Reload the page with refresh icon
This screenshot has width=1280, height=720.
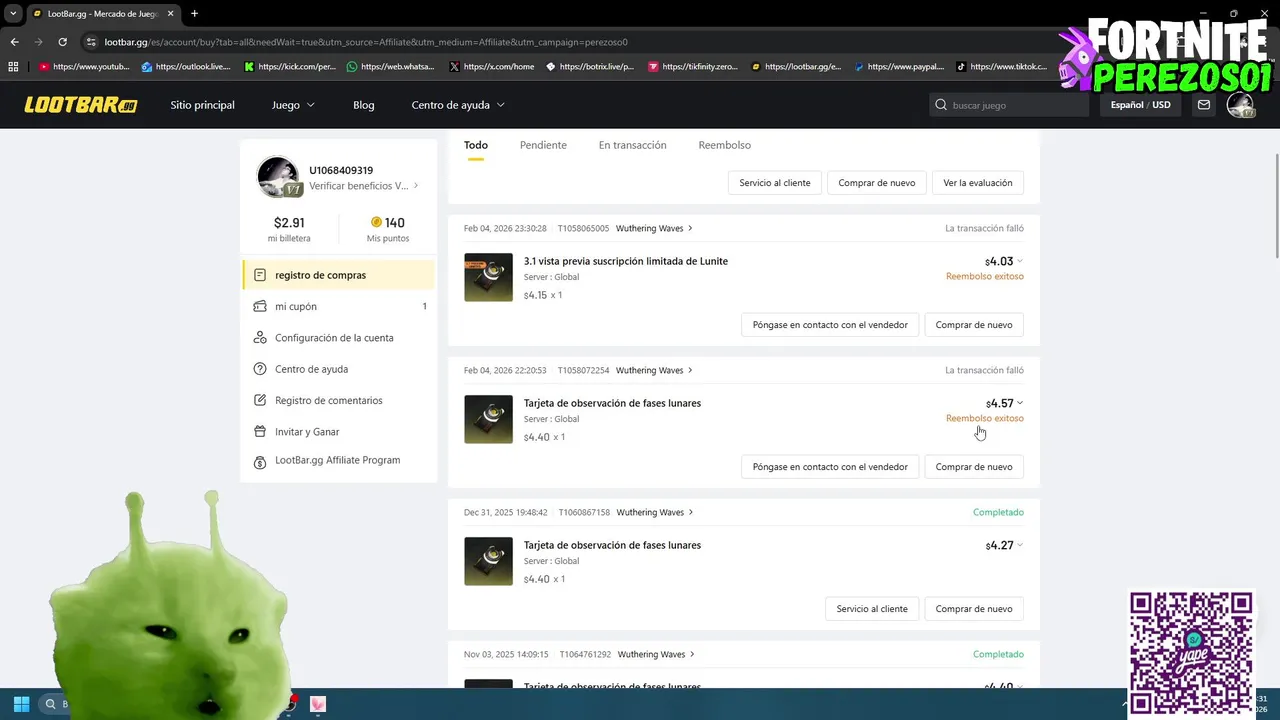tap(62, 42)
